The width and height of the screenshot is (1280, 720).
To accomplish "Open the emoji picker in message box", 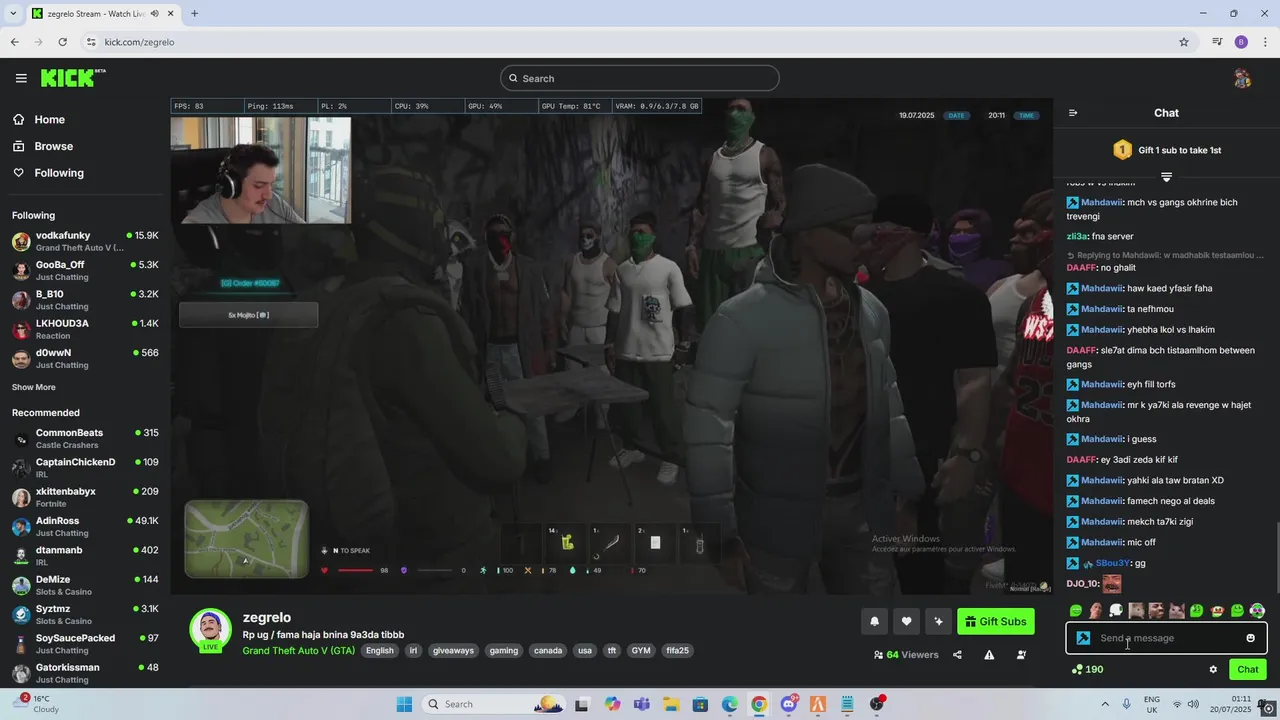I will 1250,638.
